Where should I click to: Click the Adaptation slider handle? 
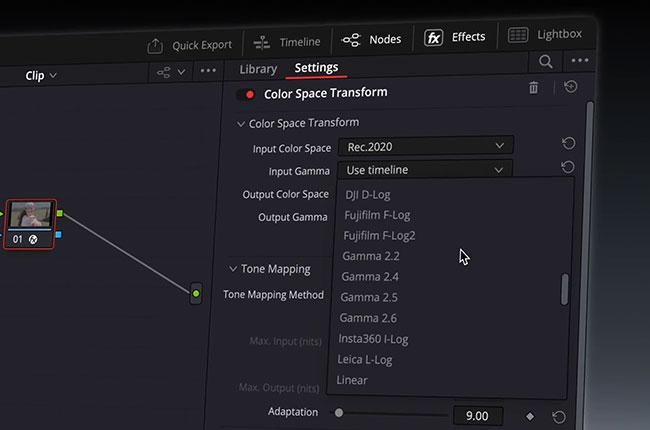click(x=339, y=413)
